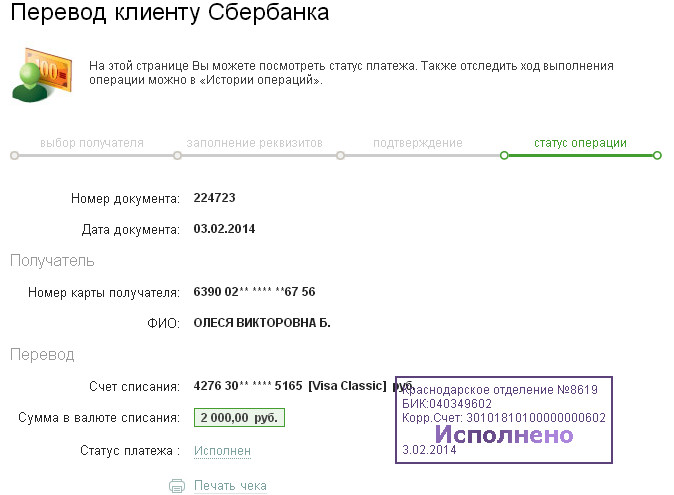This screenshot has height=495, width=674.
Task: Click the ФИО label
Action: 163,324
